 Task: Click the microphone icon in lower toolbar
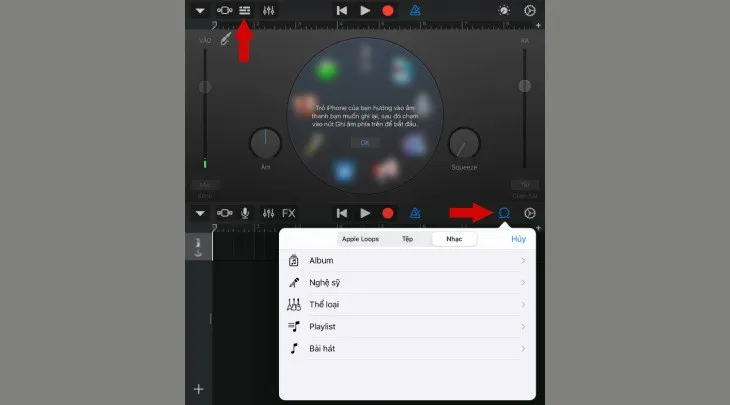(x=245, y=213)
